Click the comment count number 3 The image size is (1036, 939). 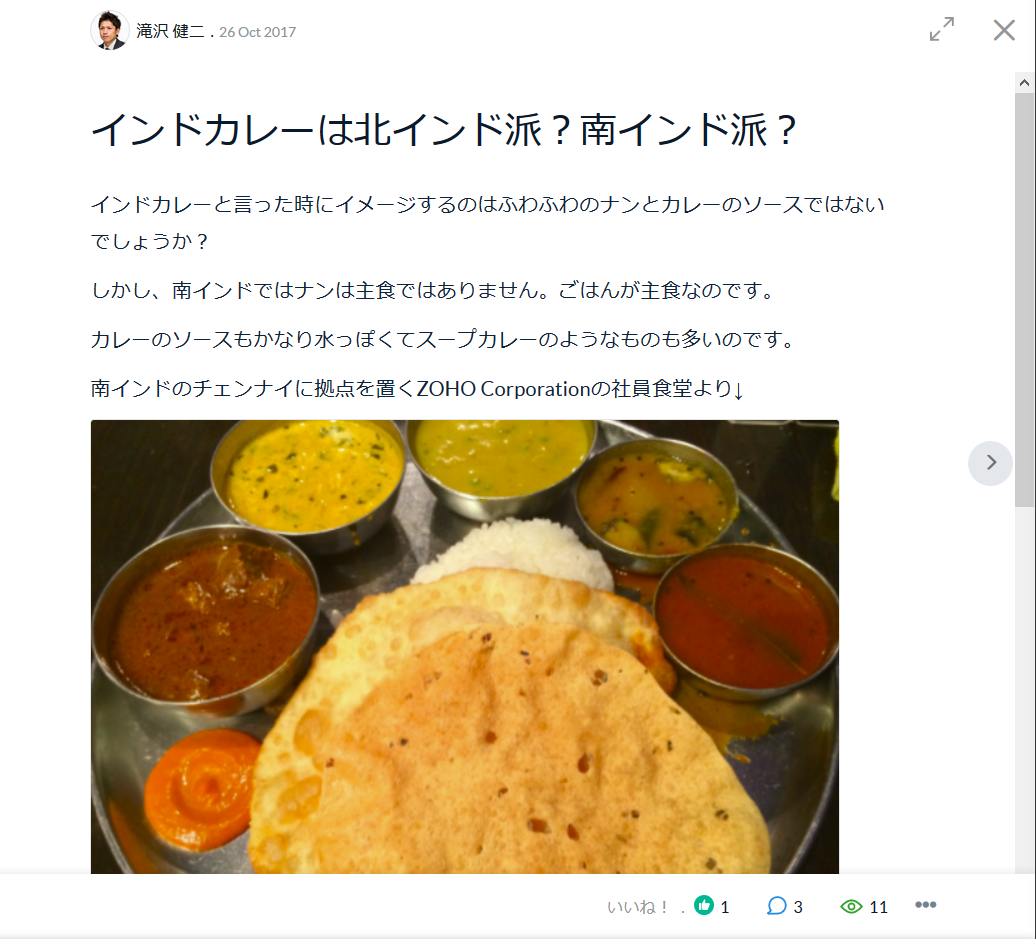[798, 907]
